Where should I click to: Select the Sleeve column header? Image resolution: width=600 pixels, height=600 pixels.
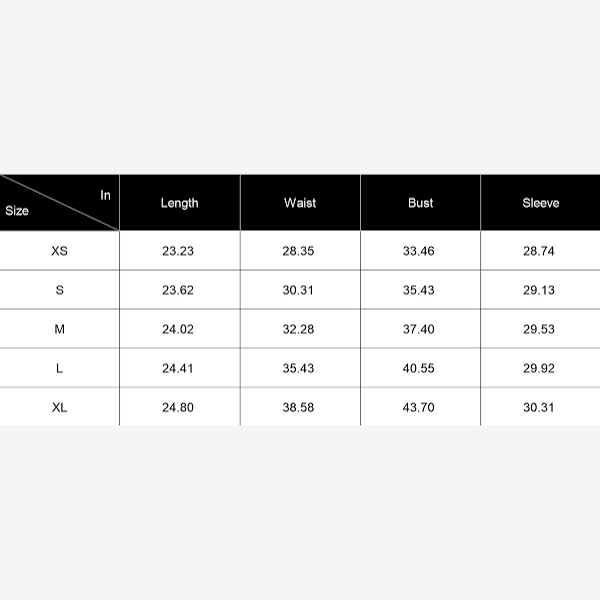[540, 203]
